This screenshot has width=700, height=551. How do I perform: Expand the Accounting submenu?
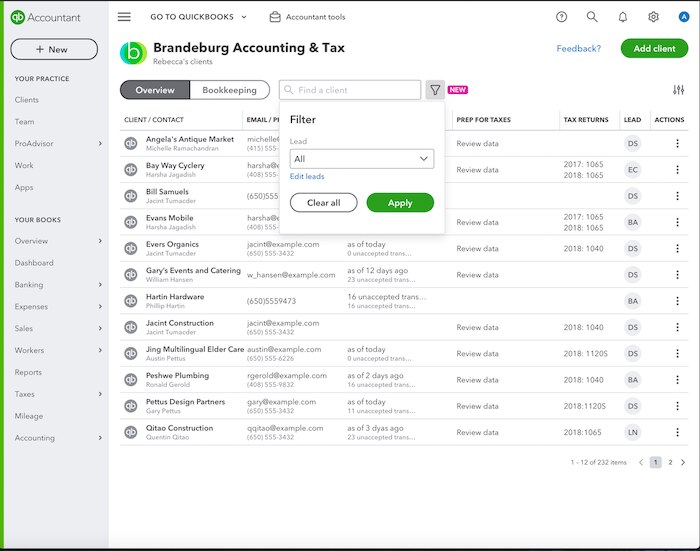click(100, 438)
